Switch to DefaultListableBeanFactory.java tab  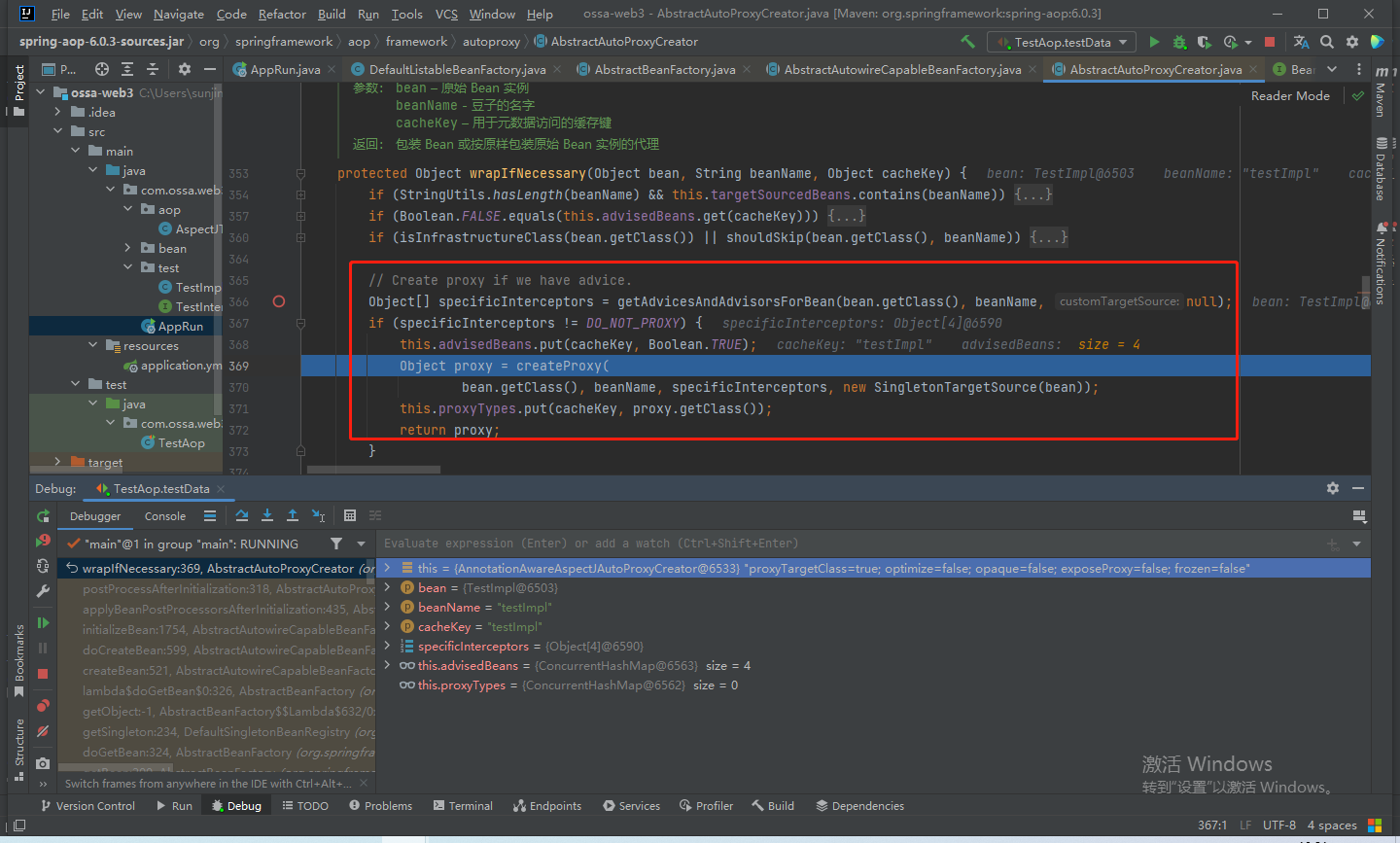pos(457,69)
